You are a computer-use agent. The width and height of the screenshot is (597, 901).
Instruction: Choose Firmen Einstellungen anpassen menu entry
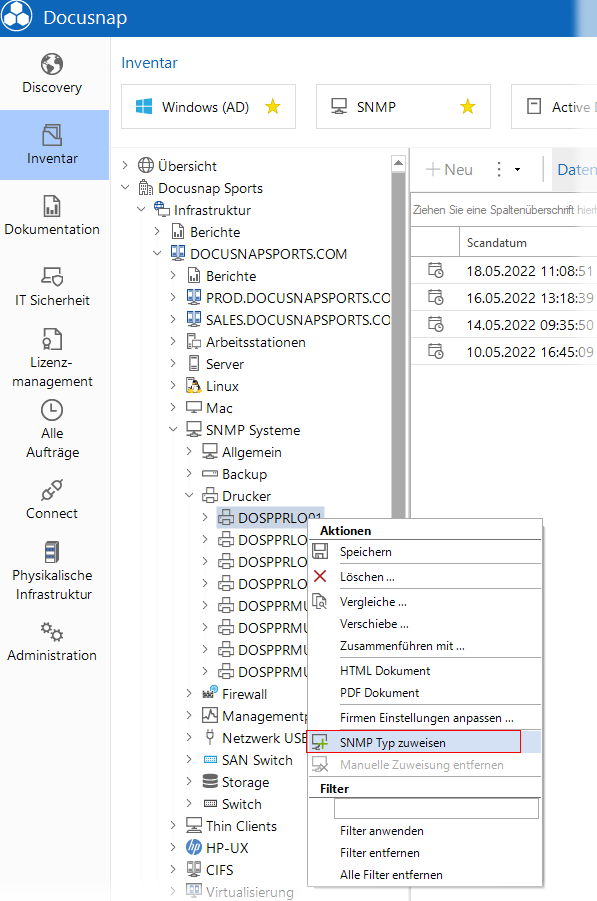(425, 718)
